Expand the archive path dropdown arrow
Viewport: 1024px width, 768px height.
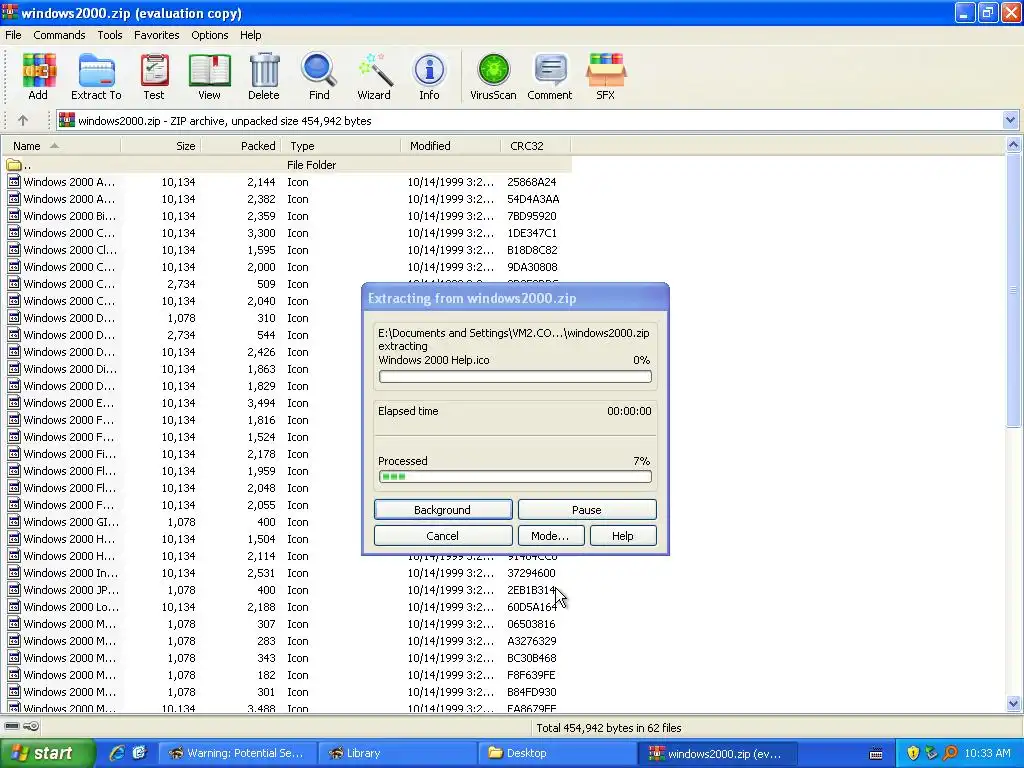1010,120
